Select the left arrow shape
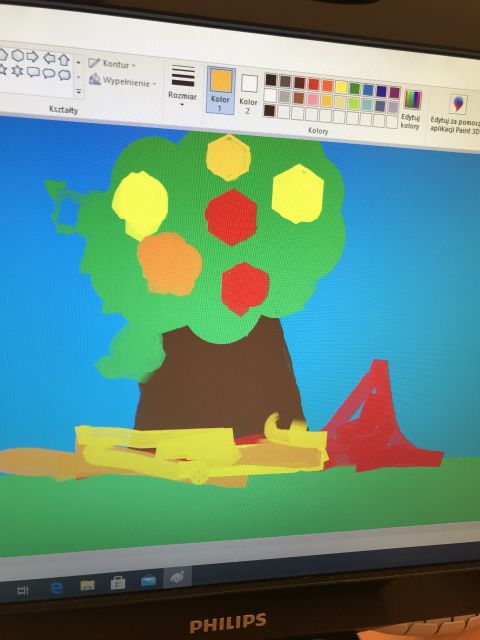 pos(49,58)
